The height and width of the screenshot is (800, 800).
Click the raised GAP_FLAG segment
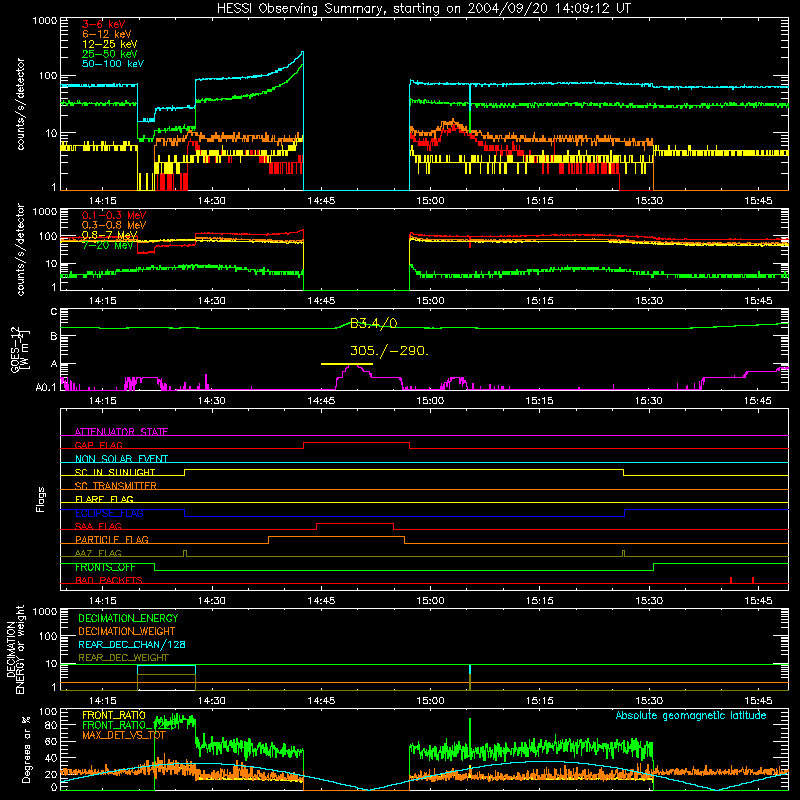coord(356,443)
